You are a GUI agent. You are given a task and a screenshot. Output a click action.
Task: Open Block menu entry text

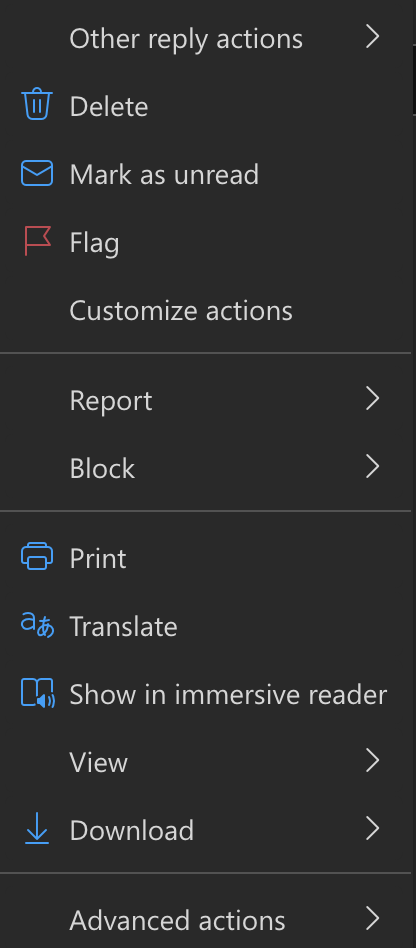(x=102, y=469)
